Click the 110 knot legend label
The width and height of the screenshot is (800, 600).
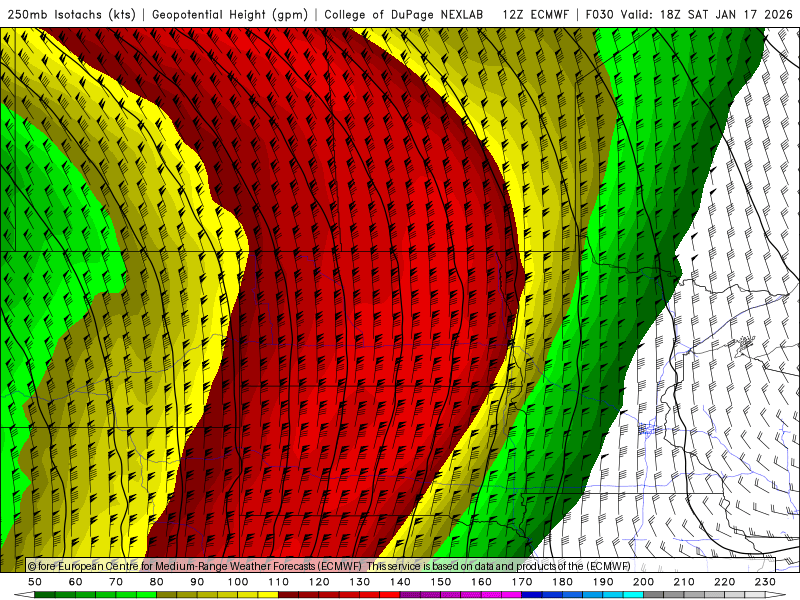278,582
